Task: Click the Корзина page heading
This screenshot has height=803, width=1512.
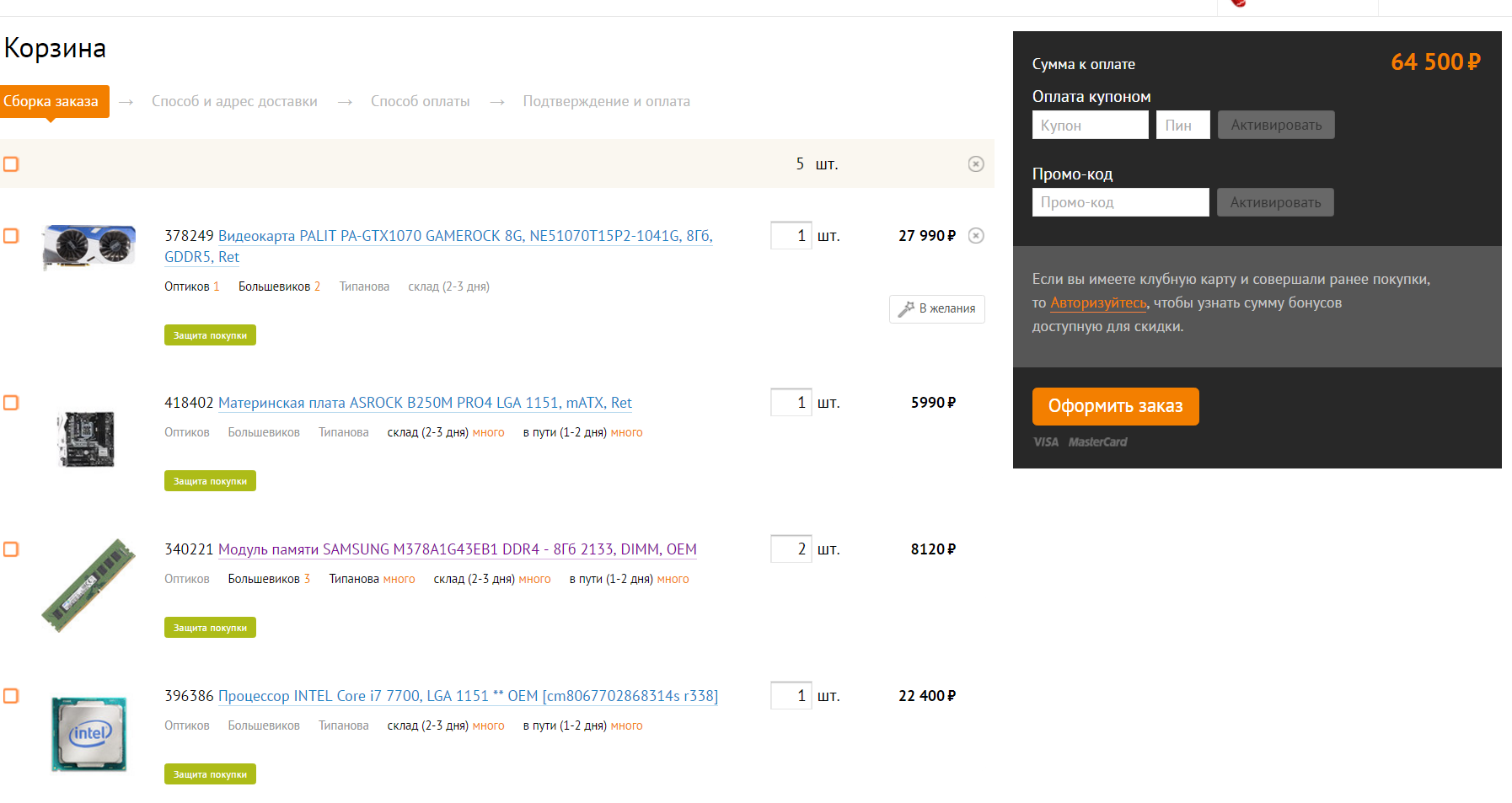Action: [x=55, y=48]
